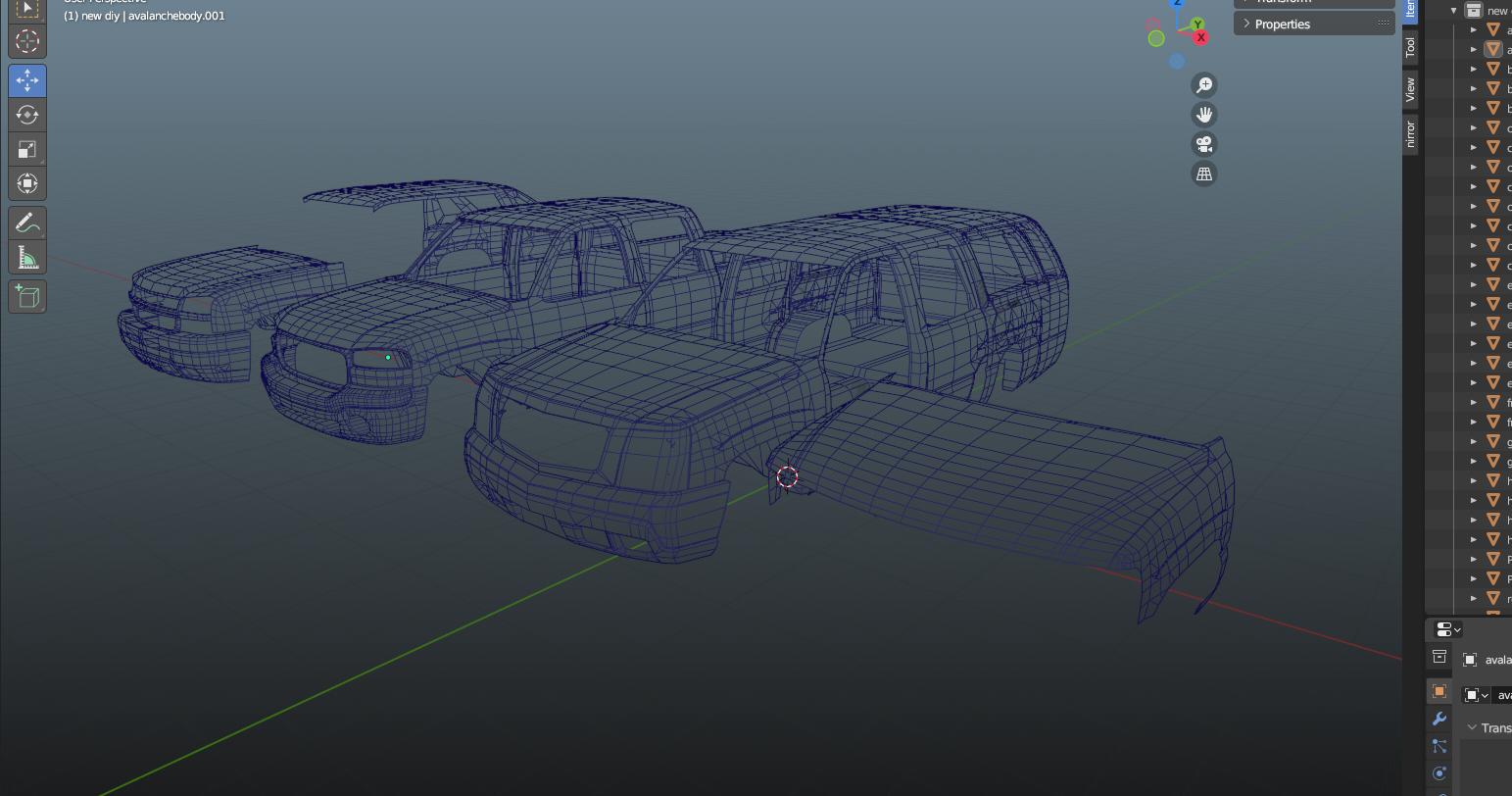Collapse the 'new' collection in the outliner
The height and width of the screenshot is (796, 1512).
click(x=1454, y=11)
